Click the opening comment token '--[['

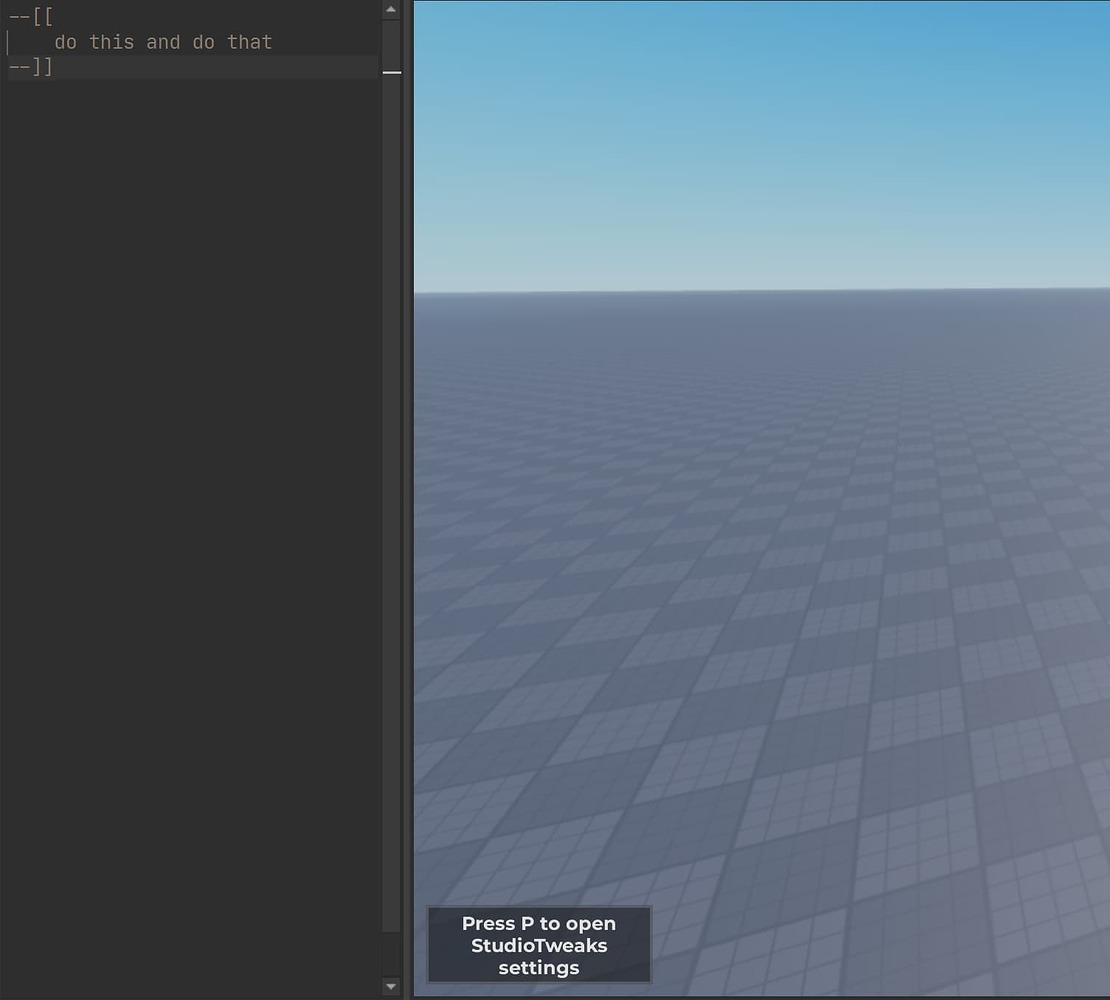[x=30, y=16]
